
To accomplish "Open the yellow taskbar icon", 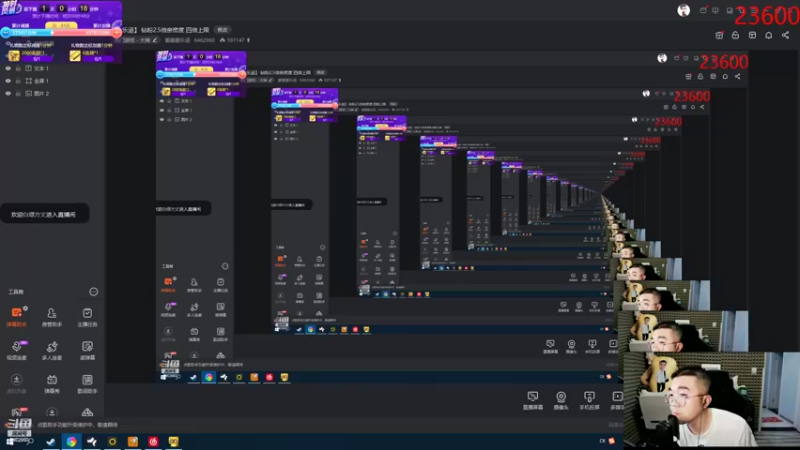I will point(173,441).
